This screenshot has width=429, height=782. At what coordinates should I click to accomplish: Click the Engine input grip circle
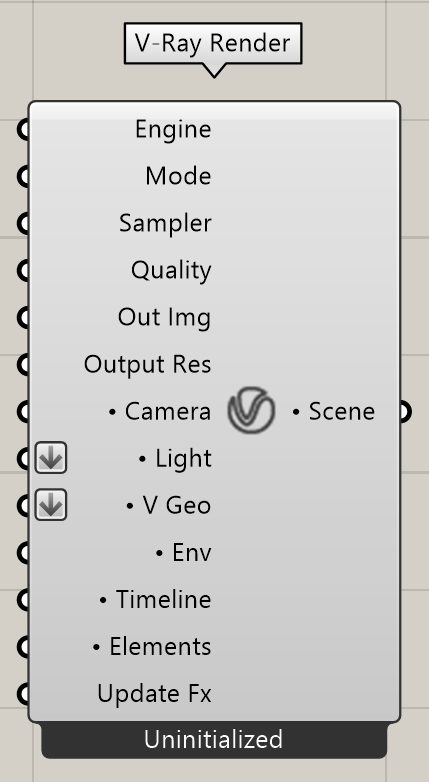(x=23, y=130)
